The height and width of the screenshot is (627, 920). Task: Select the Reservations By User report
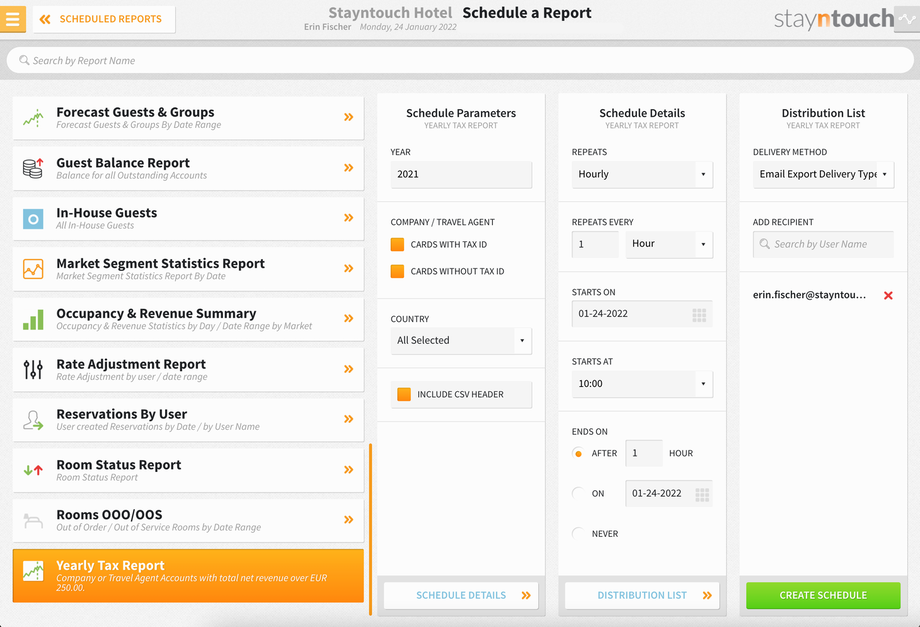(188, 420)
